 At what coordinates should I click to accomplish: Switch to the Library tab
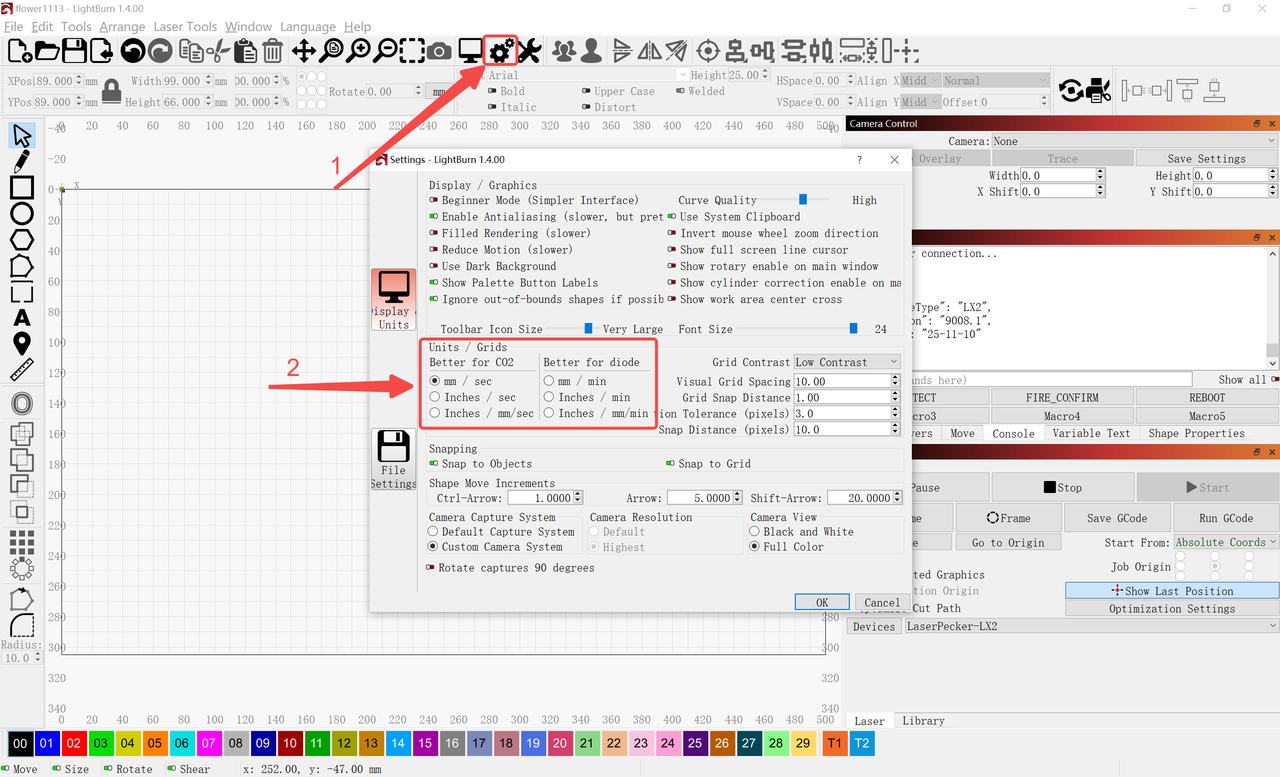(923, 720)
